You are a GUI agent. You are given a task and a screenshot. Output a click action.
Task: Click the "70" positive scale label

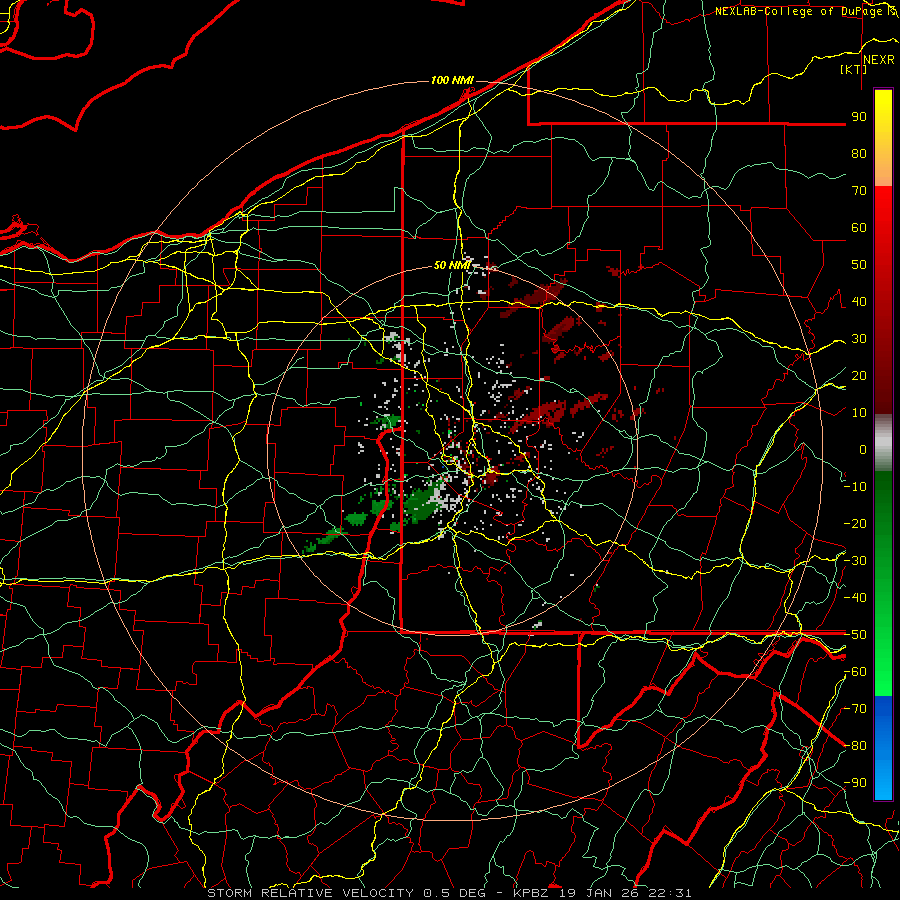[859, 191]
